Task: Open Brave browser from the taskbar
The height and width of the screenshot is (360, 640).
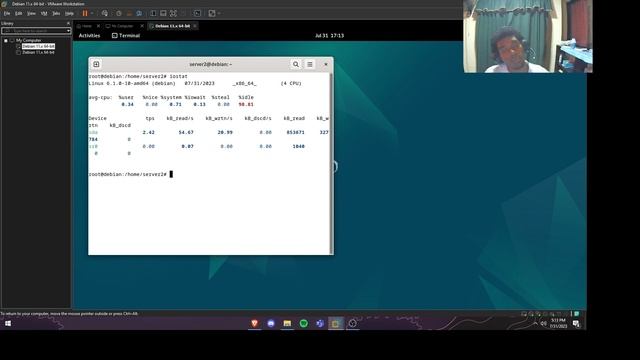Action: click(254, 323)
